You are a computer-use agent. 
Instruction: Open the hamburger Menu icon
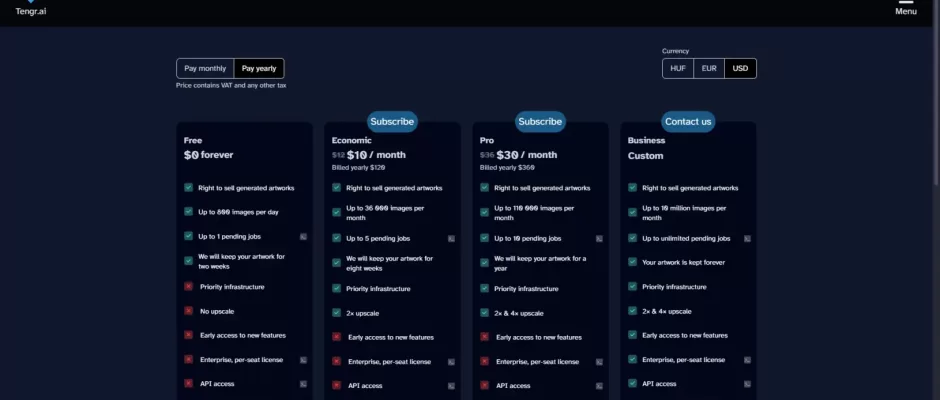(x=906, y=2)
